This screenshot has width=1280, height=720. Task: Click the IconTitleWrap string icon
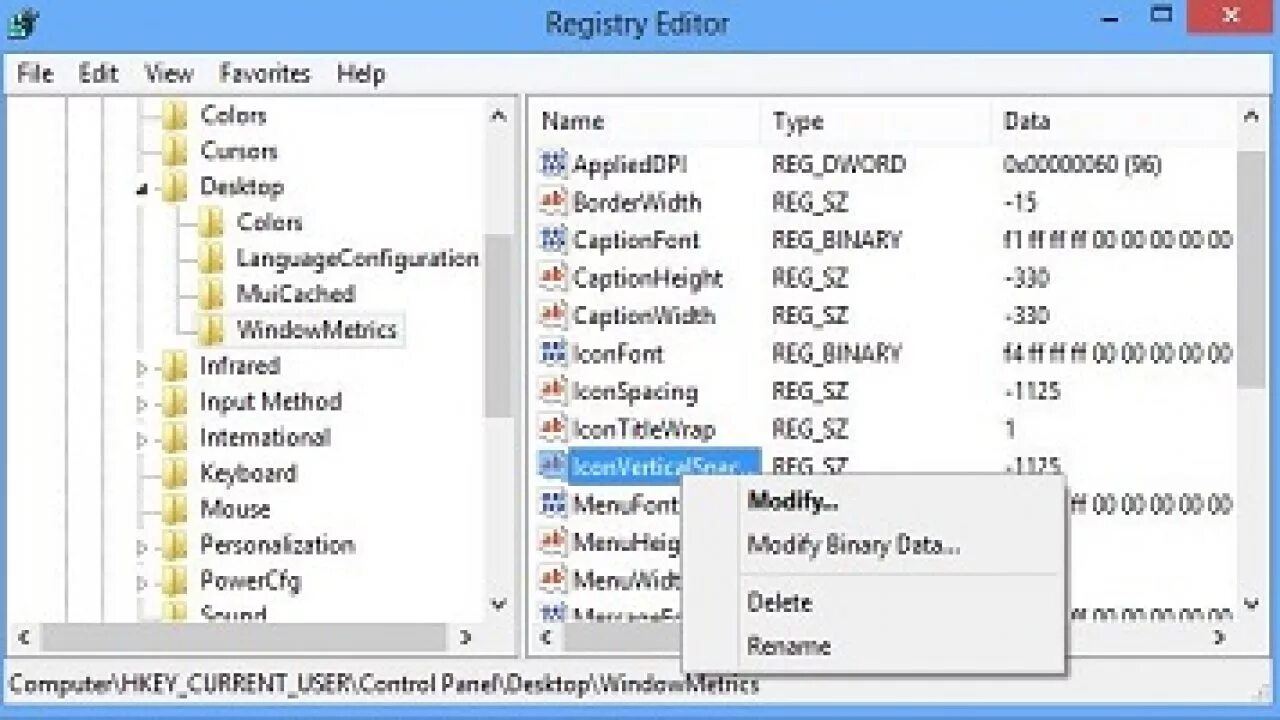(553, 429)
